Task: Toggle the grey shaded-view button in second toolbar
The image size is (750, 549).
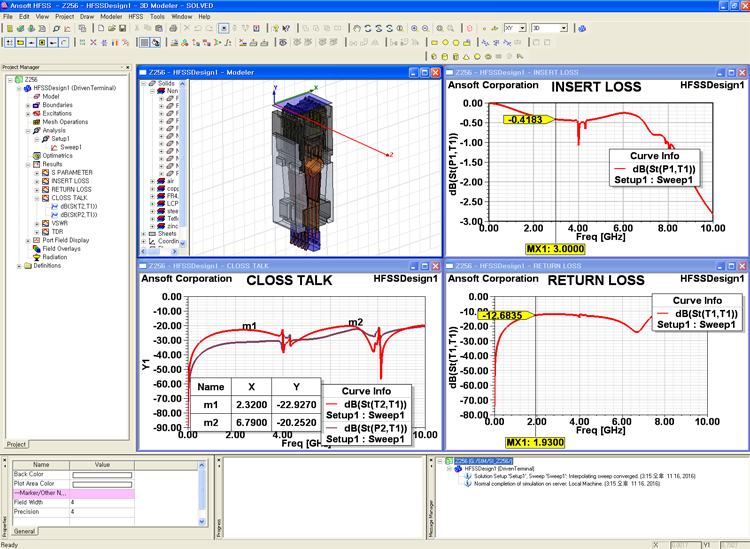Action: point(144,43)
